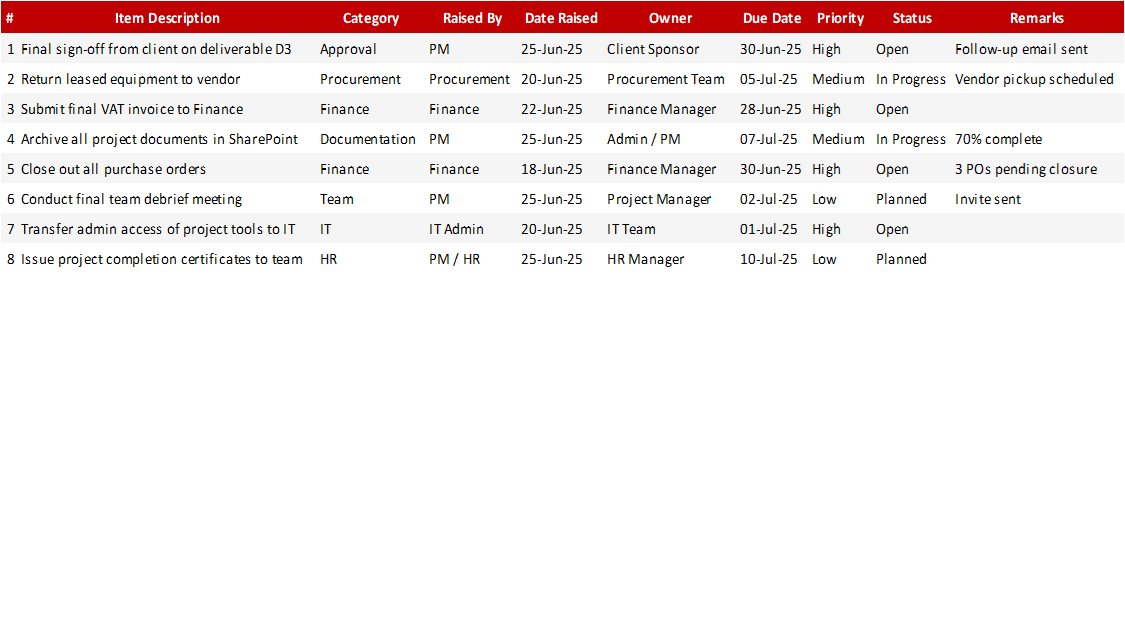The image size is (1125, 625).
Task: Click the '18-Jun-25' date raised cell
Action: tap(552, 170)
